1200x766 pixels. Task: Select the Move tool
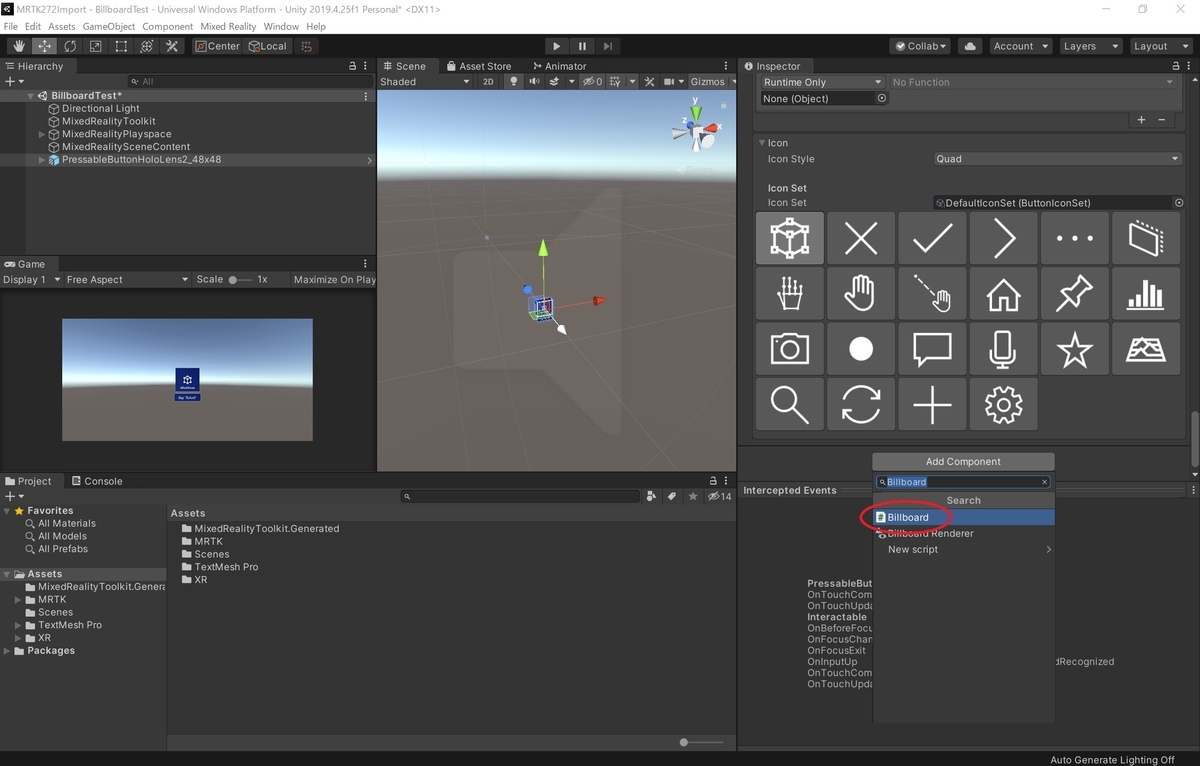45,46
